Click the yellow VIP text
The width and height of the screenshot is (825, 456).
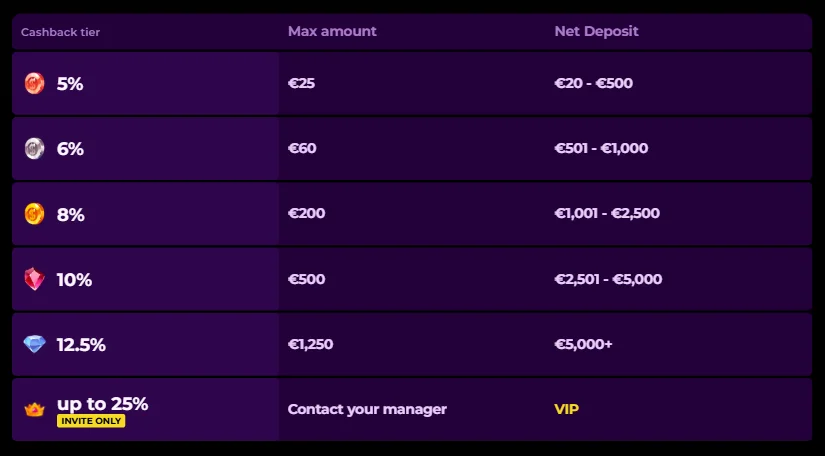pyautogui.click(x=566, y=409)
